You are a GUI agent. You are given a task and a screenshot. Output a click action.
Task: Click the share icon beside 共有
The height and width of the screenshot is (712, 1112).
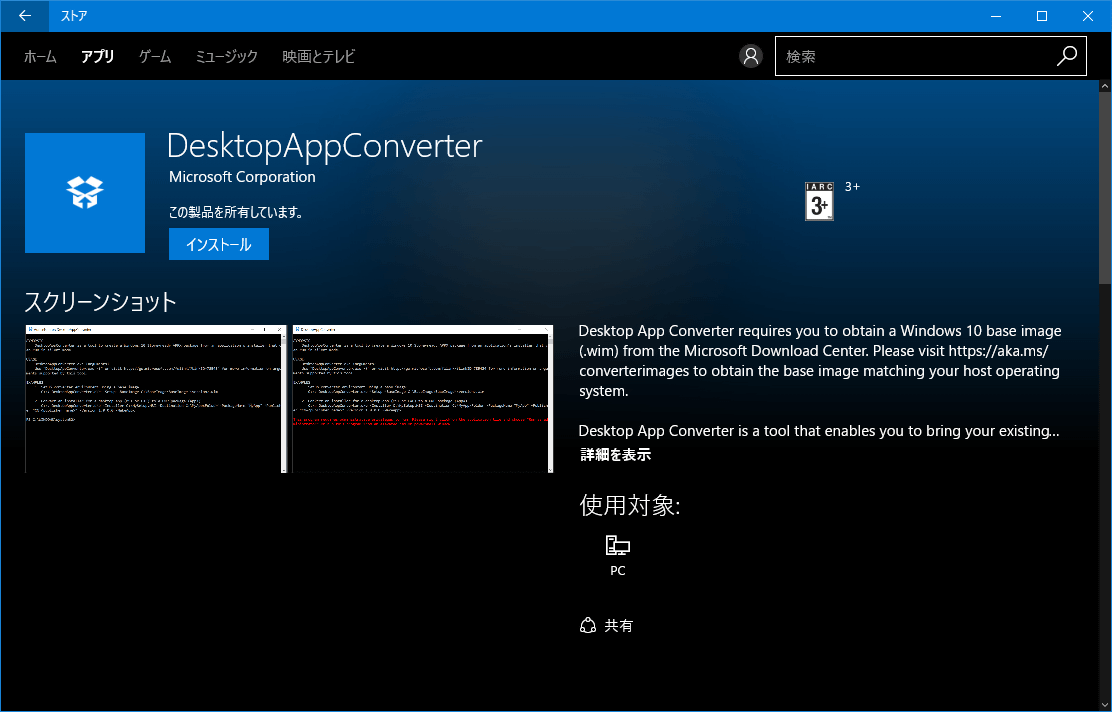588,625
